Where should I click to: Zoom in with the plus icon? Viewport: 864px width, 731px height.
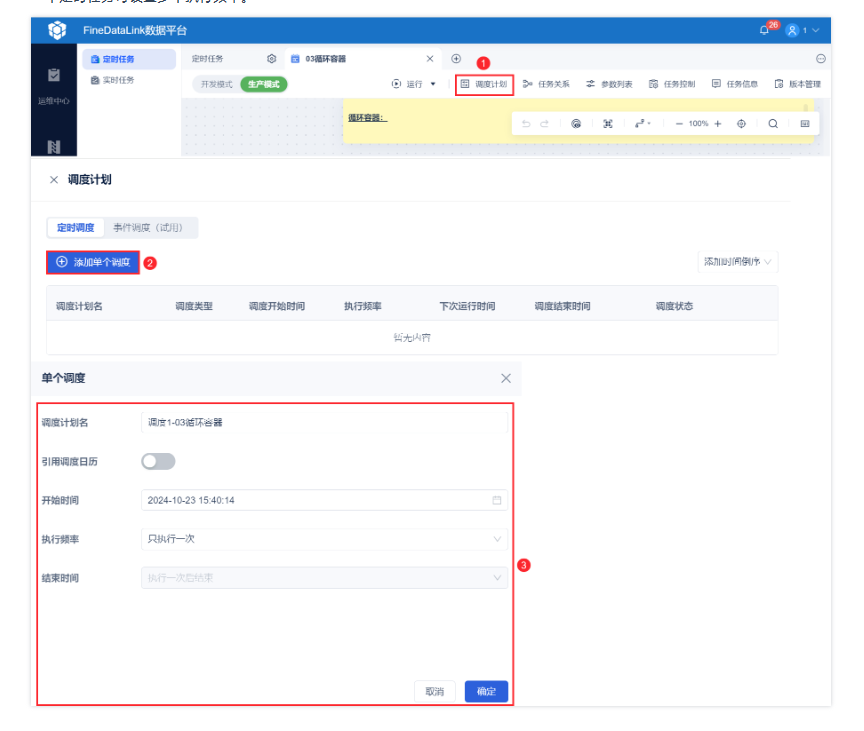(x=717, y=124)
